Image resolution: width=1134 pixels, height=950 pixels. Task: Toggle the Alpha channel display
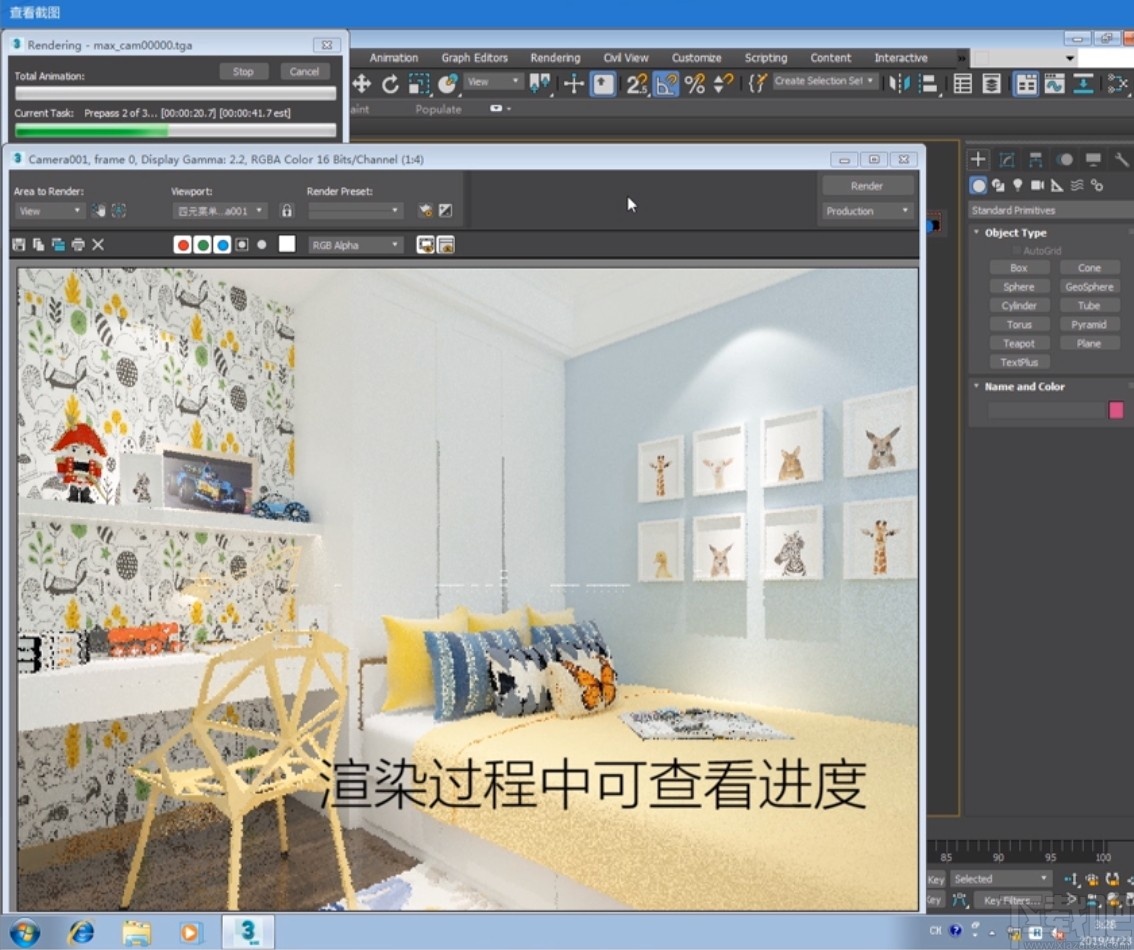[242, 245]
